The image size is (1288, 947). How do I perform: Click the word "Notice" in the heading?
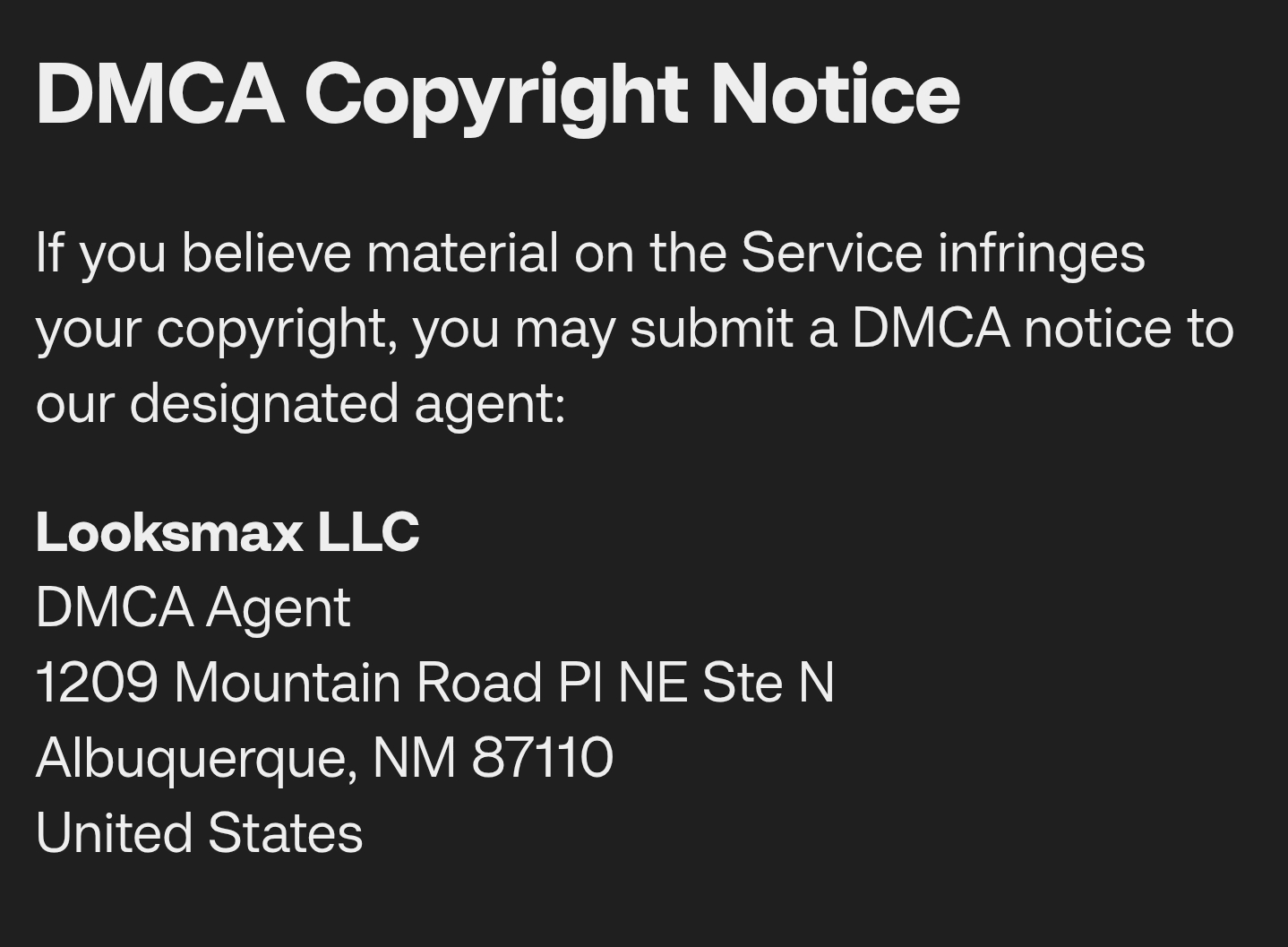click(x=834, y=94)
